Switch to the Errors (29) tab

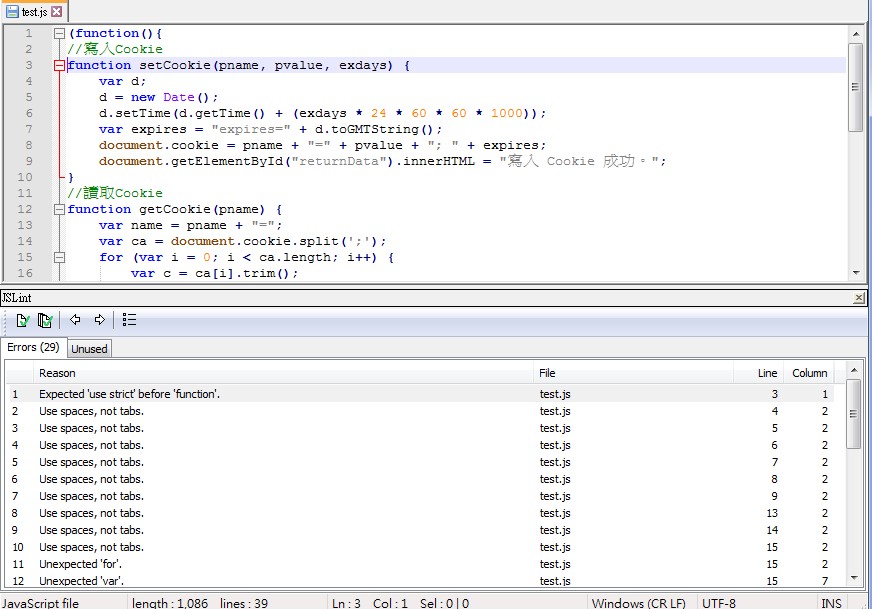(x=33, y=347)
